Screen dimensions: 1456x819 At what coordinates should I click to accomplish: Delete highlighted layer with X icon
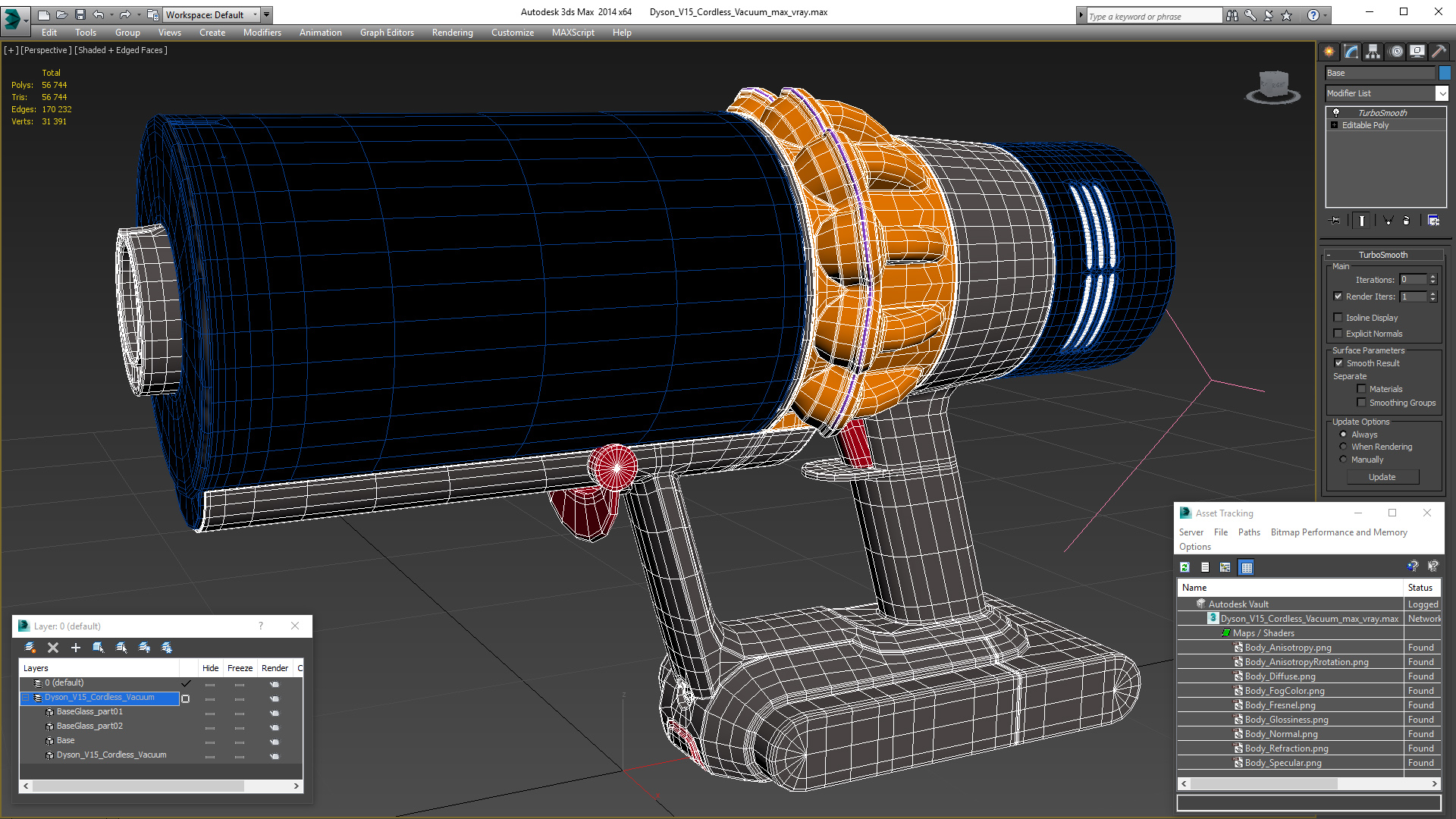point(53,648)
